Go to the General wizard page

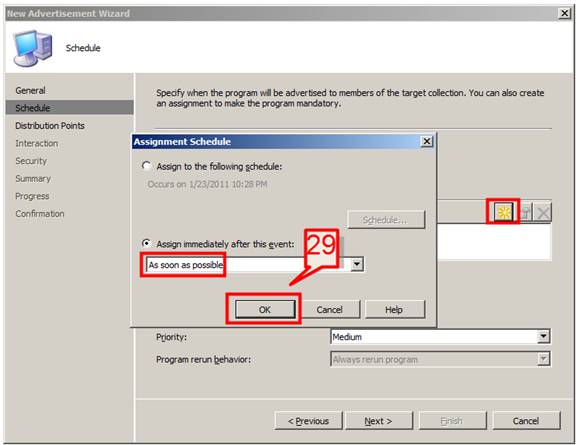30,90
